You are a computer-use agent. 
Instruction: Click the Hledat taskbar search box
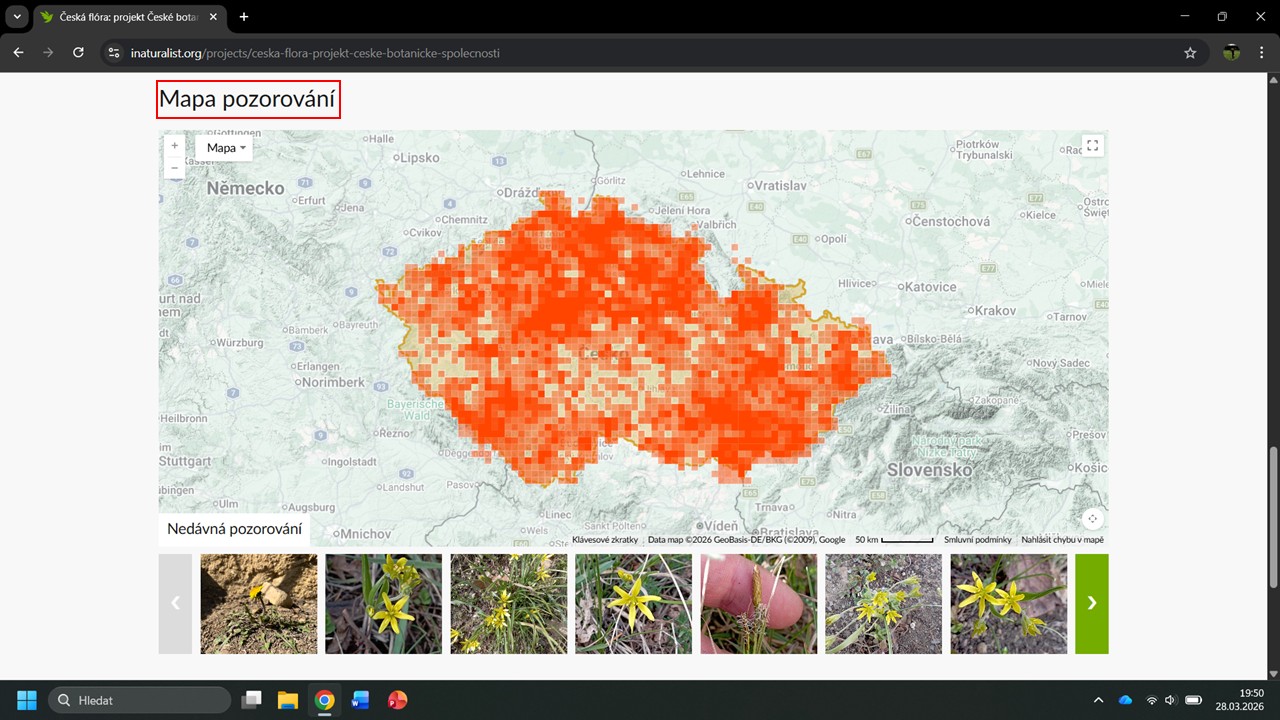140,700
